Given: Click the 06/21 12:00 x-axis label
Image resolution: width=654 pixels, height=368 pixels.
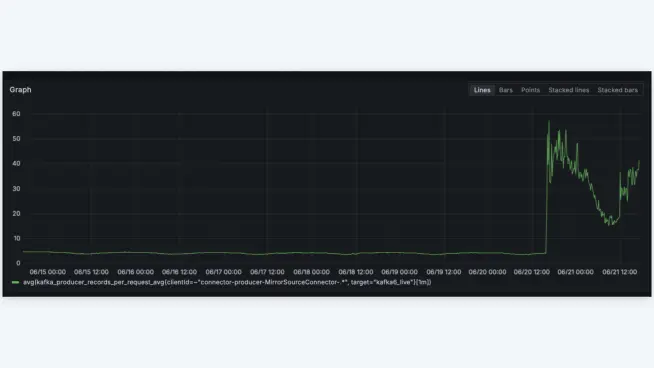Looking at the screenshot, I should [x=620, y=272].
